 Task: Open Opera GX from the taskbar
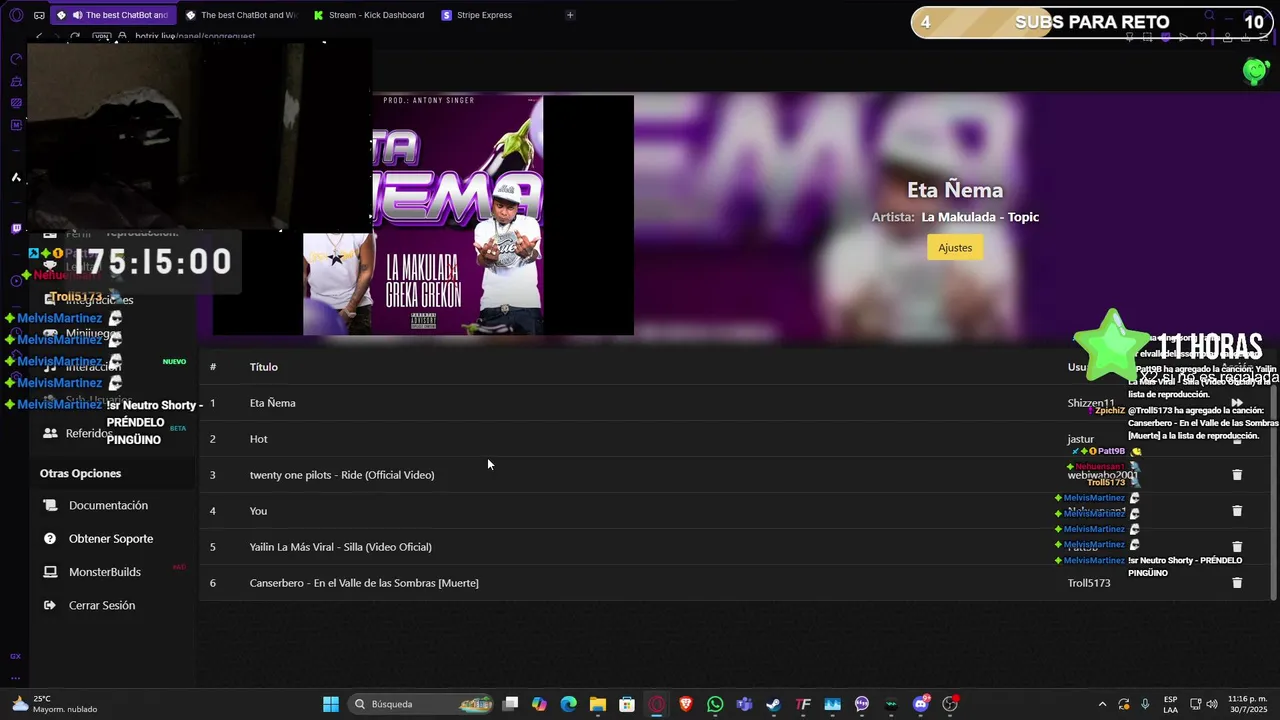click(657, 704)
